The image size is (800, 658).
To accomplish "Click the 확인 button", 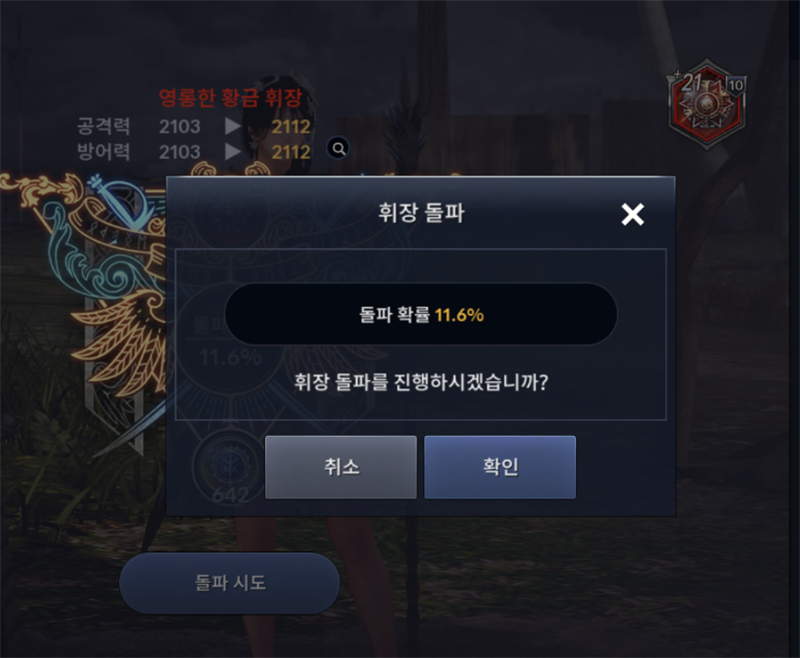I will click(x=500, y=467).
